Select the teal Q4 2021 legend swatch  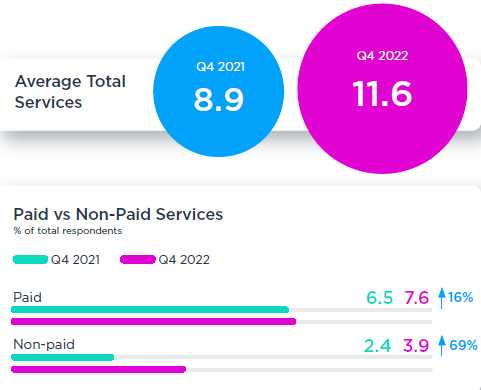pos(30,259)
